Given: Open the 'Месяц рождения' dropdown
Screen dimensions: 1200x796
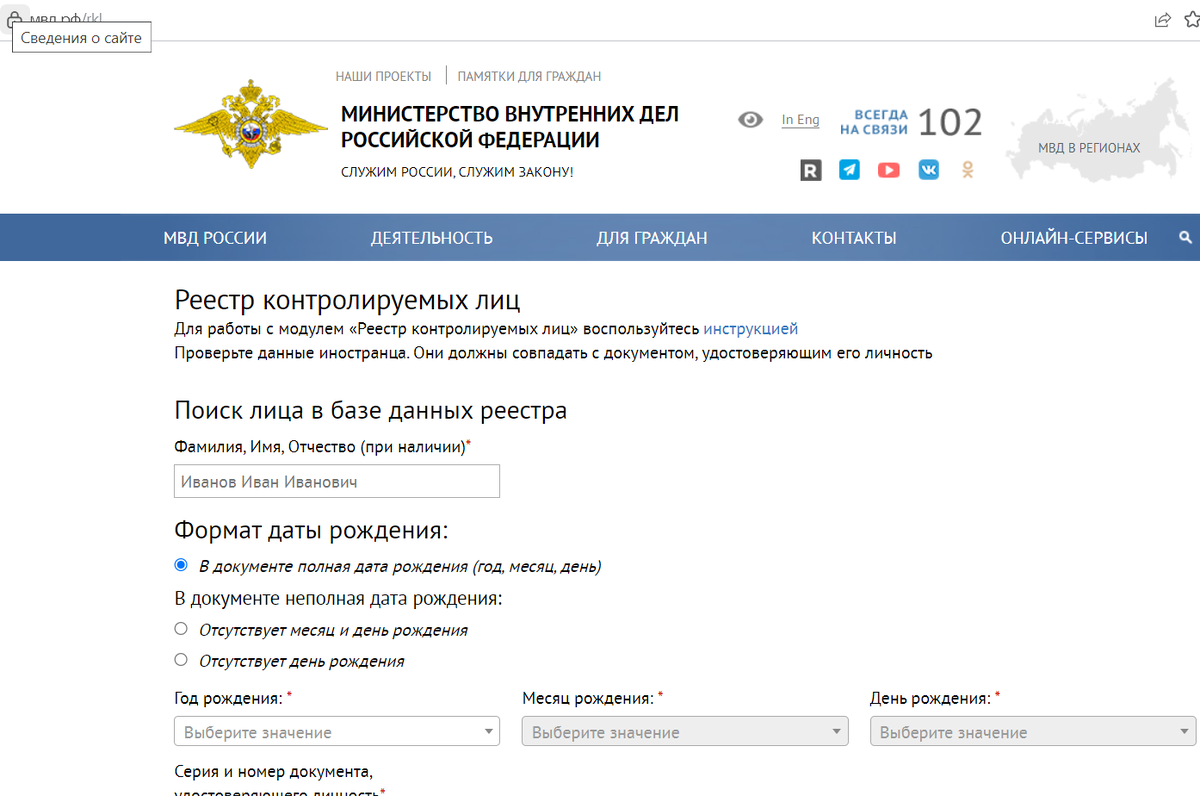Looking at the screenshot, I should pyautogui.click(x=684, y=731).
